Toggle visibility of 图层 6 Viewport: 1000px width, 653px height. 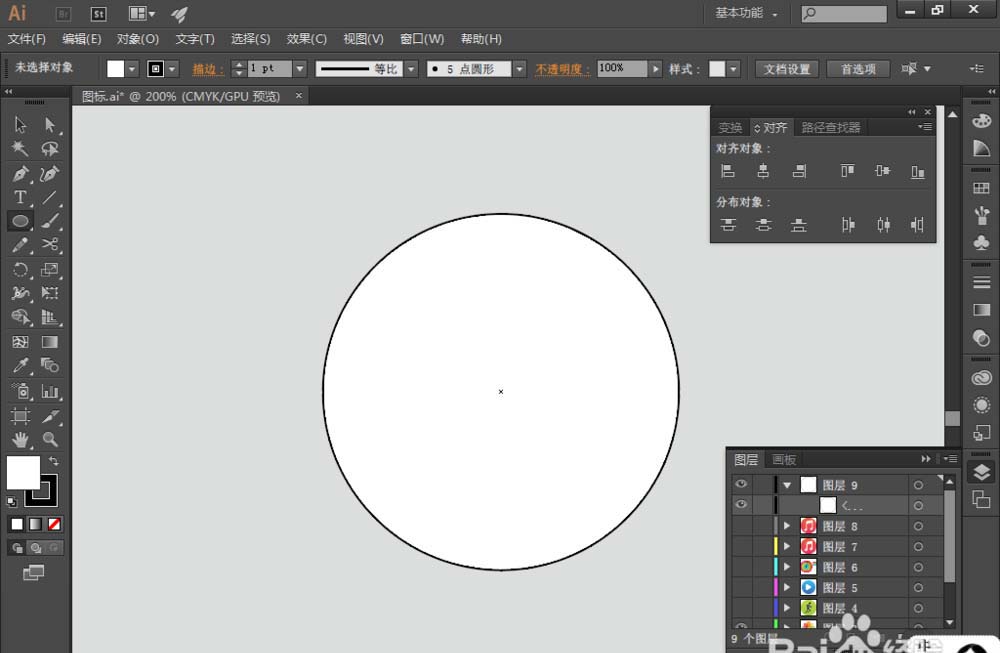(x=741, y=567)
